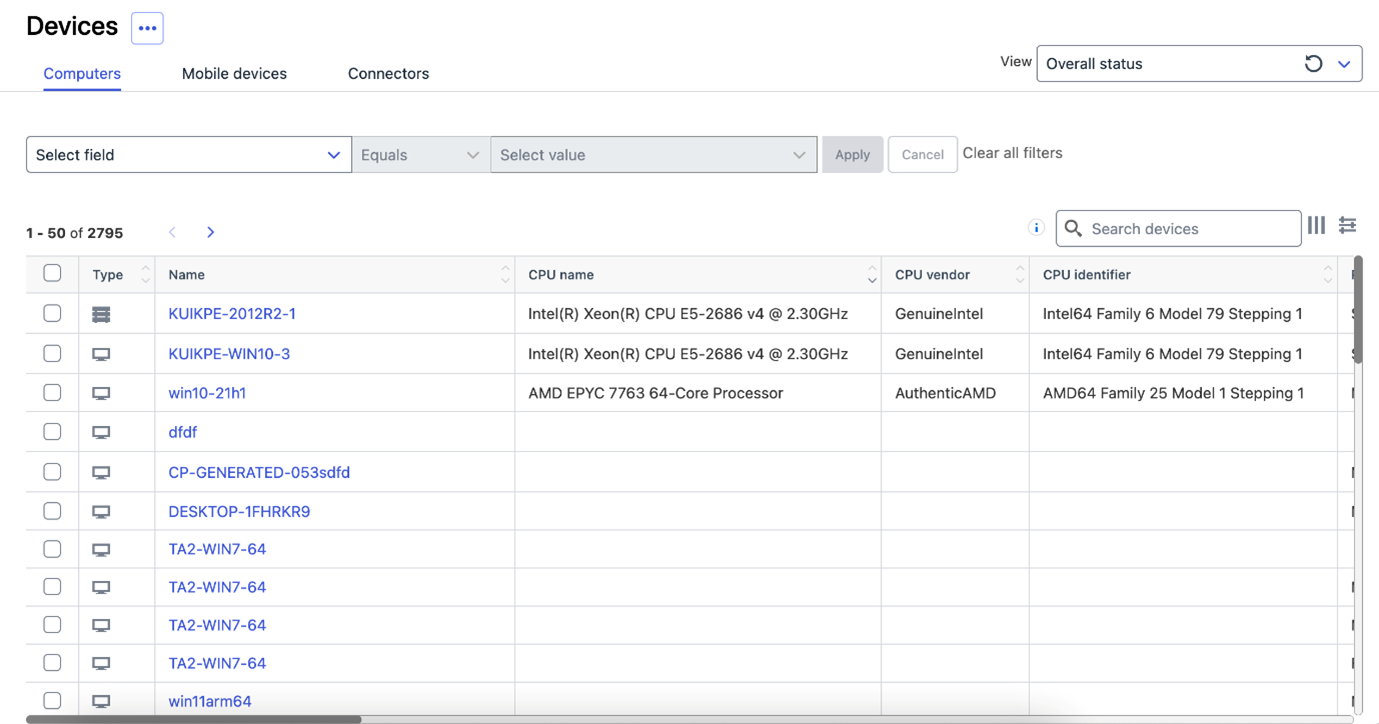Switch to the Connectors tab
This screenshot has height=724, width=1379.
coord(388,74)
